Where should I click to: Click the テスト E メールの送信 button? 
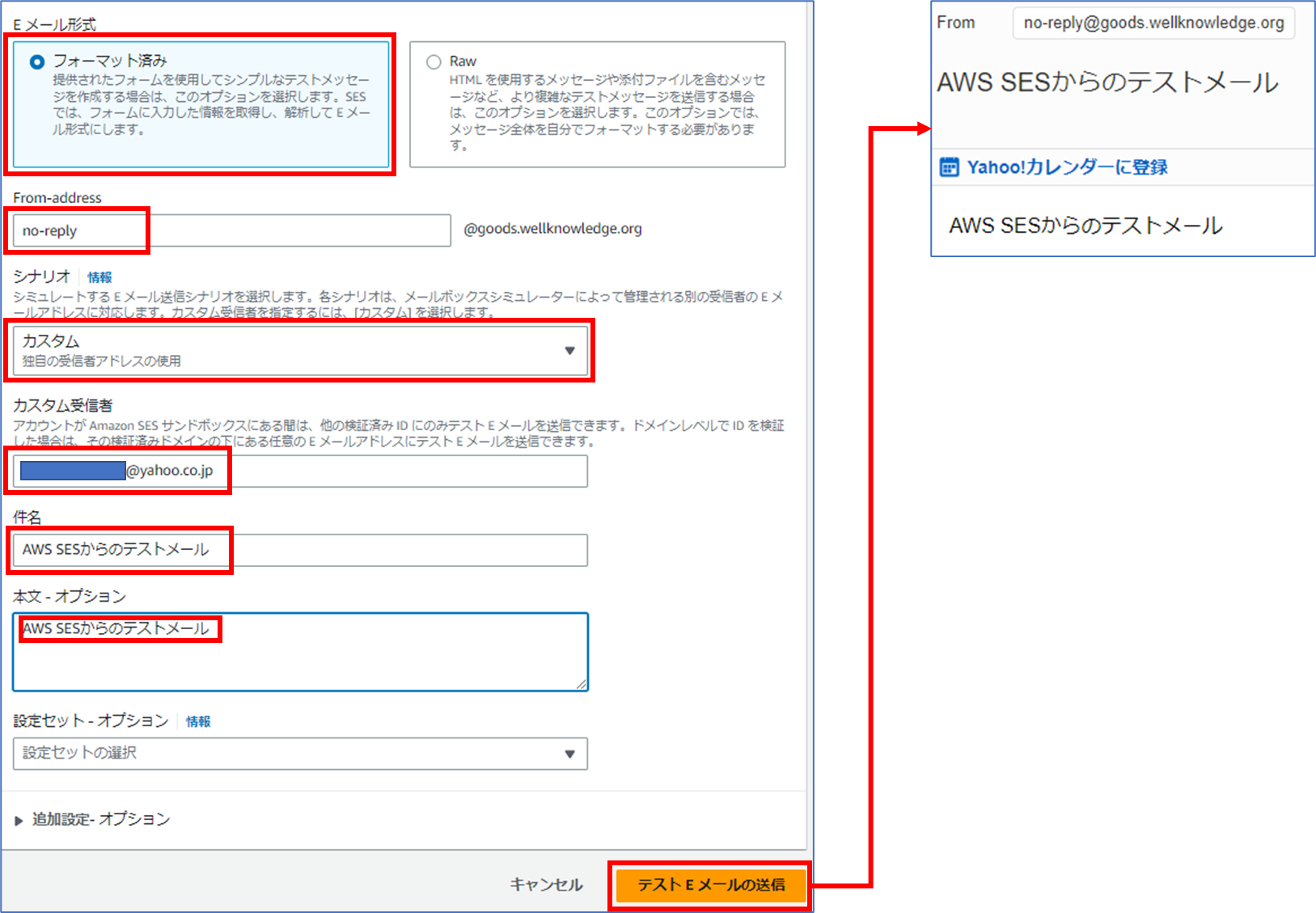click(x=711, y=885)
